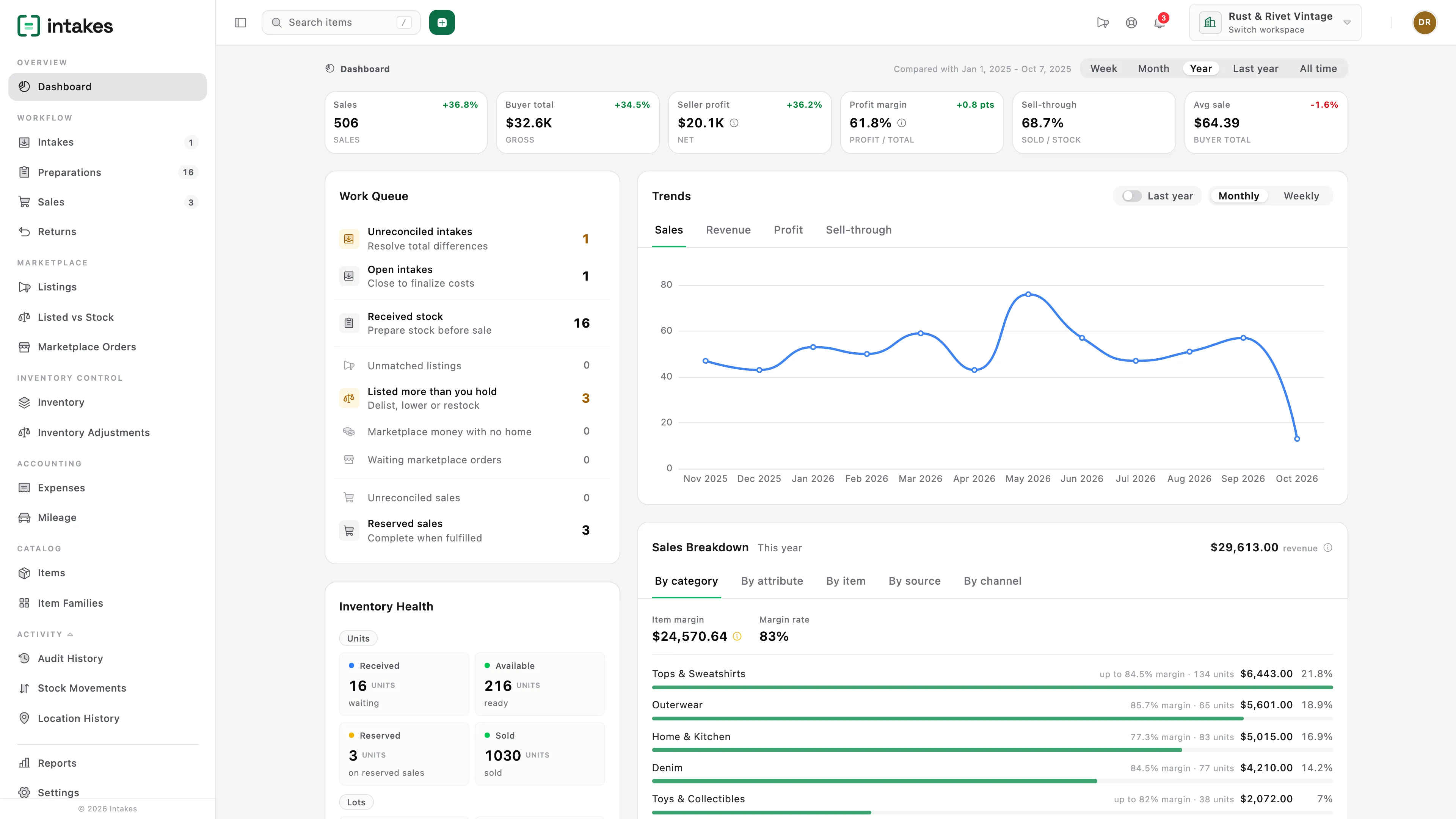This screenshot has height=819, width=1456.
Task: Toggle the sidebar collapse icon
Action: click(x=240, y=23)
